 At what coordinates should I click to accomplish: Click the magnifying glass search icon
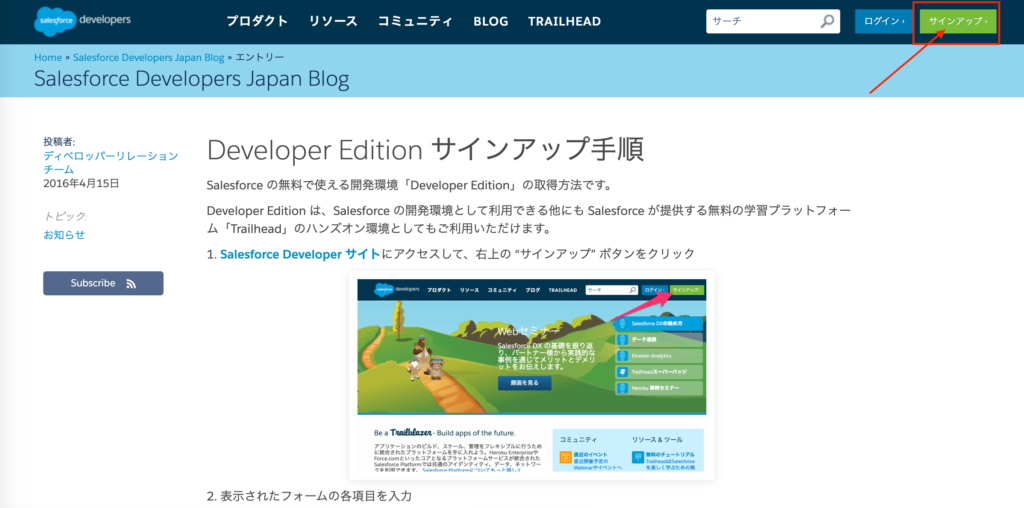click(828, 21)
